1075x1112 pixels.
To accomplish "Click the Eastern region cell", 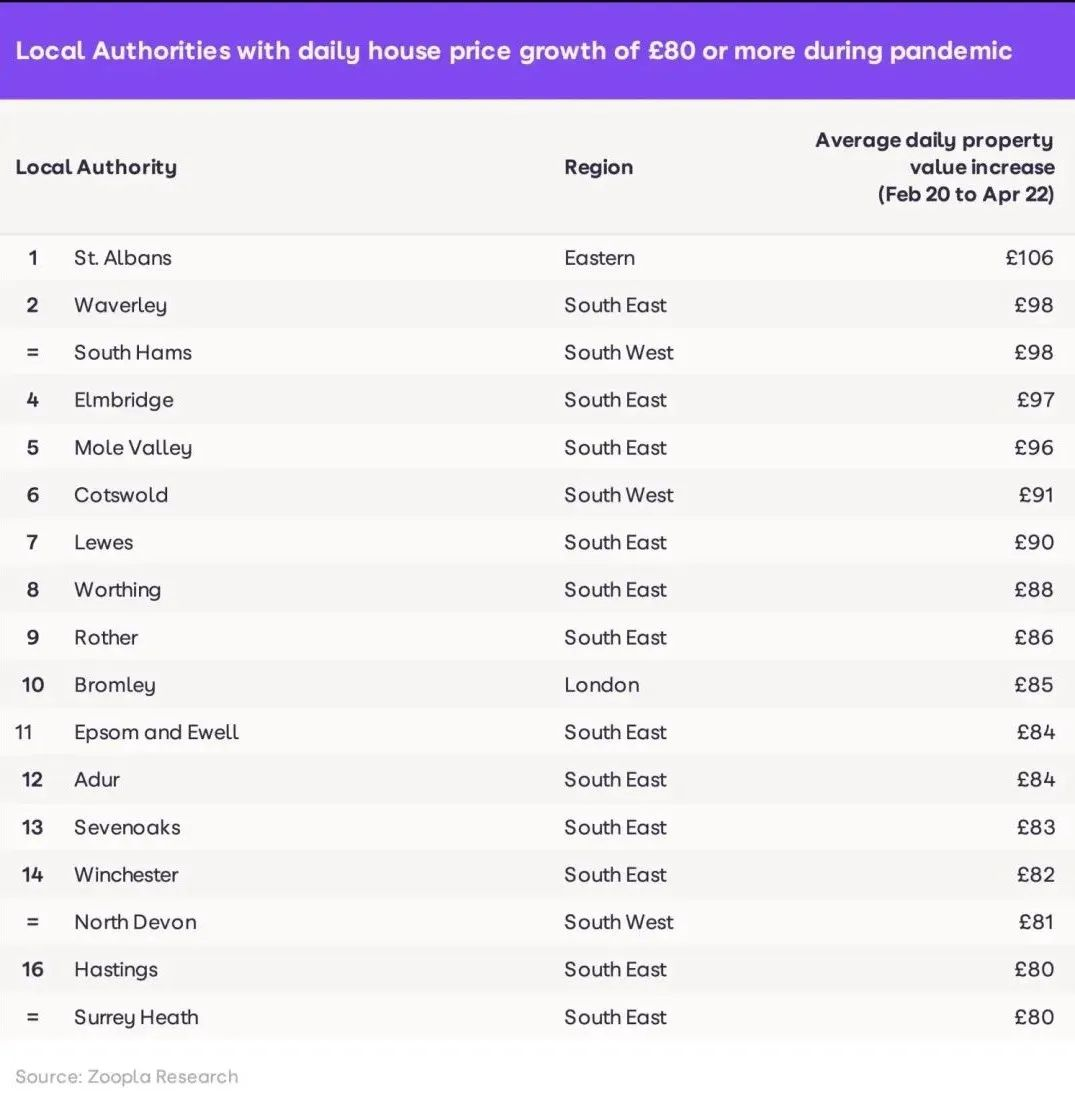I will pos(599,258).
